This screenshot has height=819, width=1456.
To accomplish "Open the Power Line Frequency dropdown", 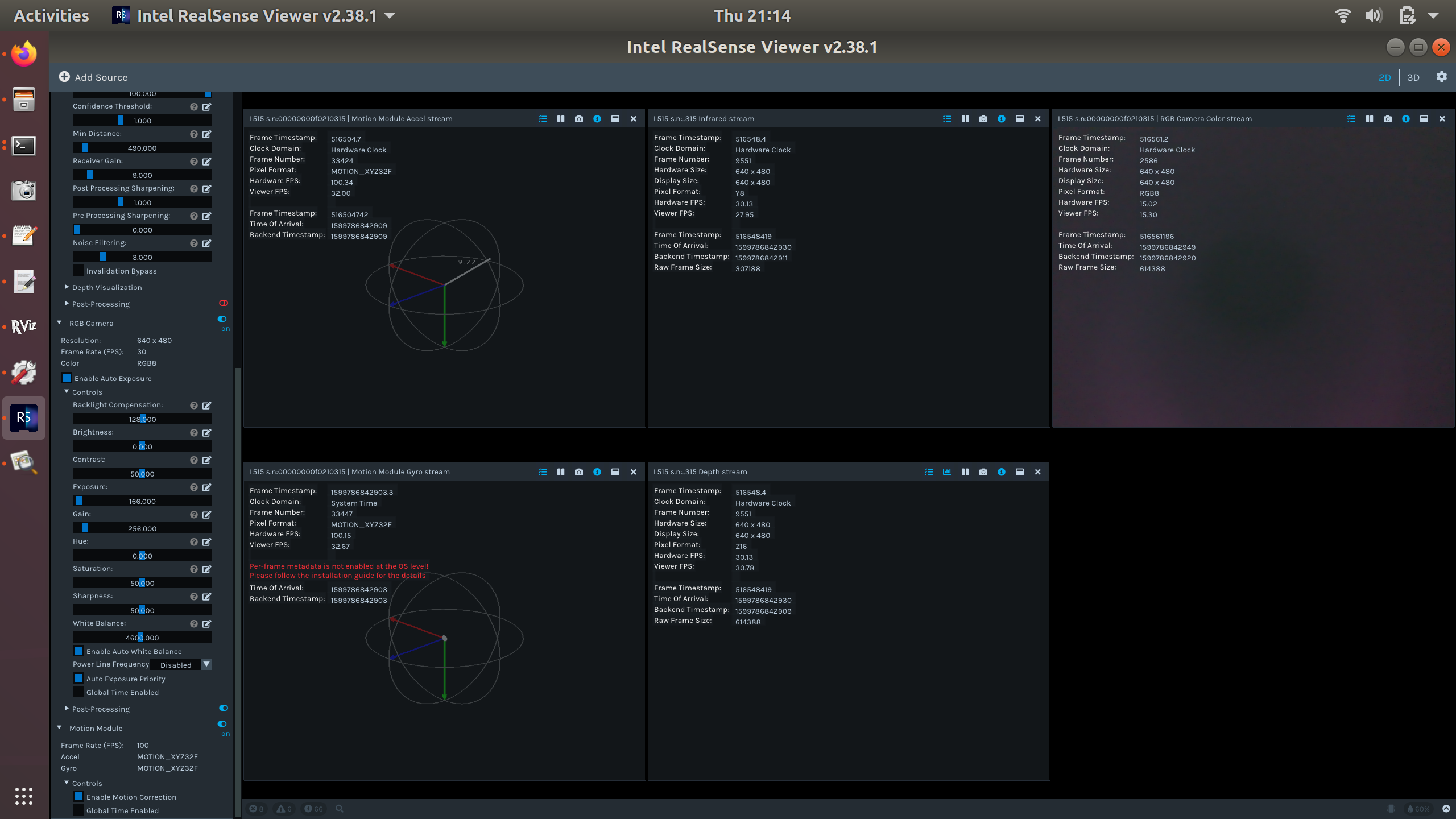I will click(x=206, y=664).
